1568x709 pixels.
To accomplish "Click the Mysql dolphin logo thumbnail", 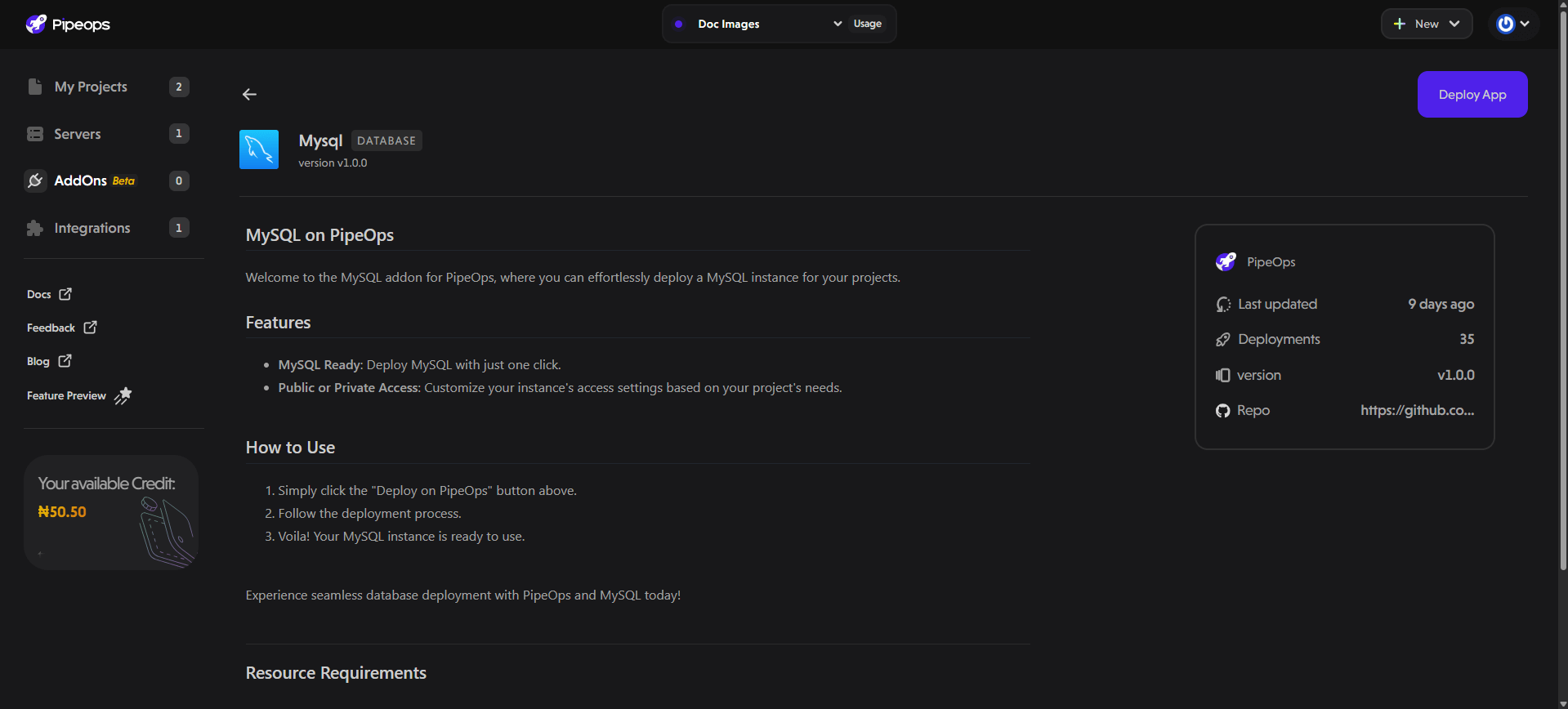I will click(x=259, y=149).
